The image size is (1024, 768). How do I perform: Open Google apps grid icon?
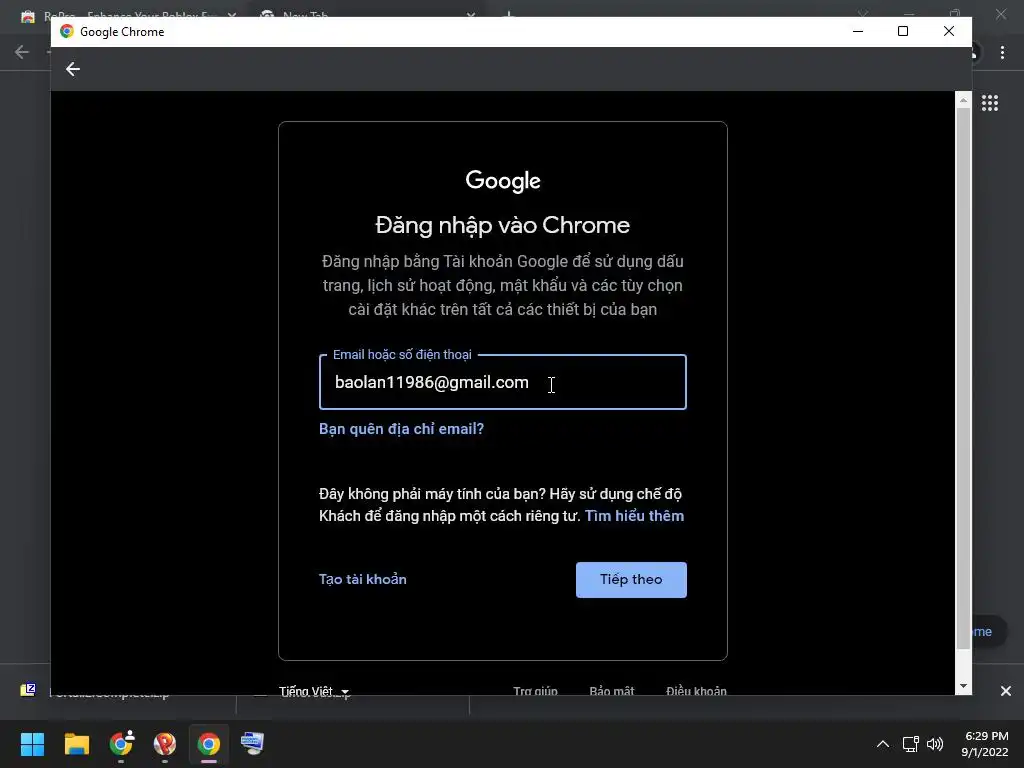point(989,103)
